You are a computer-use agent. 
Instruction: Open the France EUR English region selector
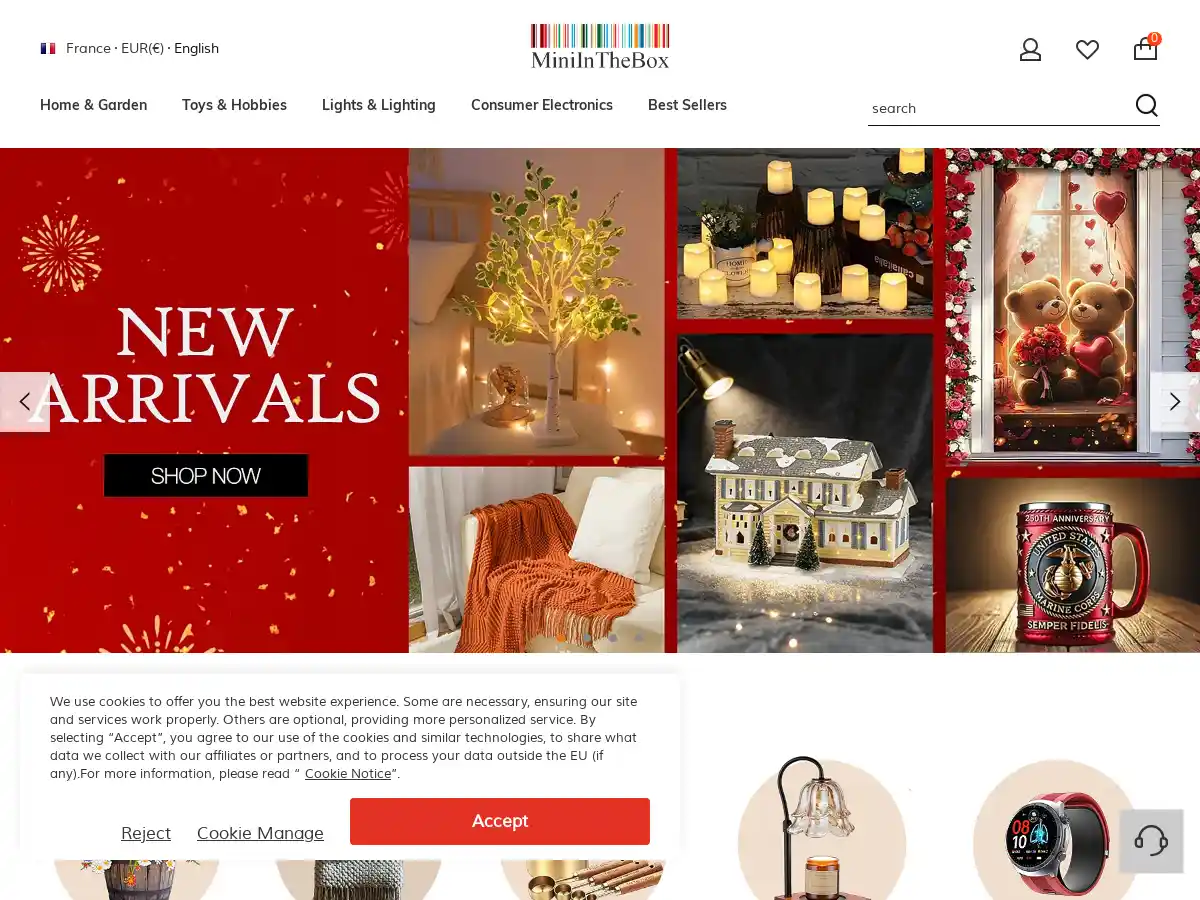pos(130,48)
